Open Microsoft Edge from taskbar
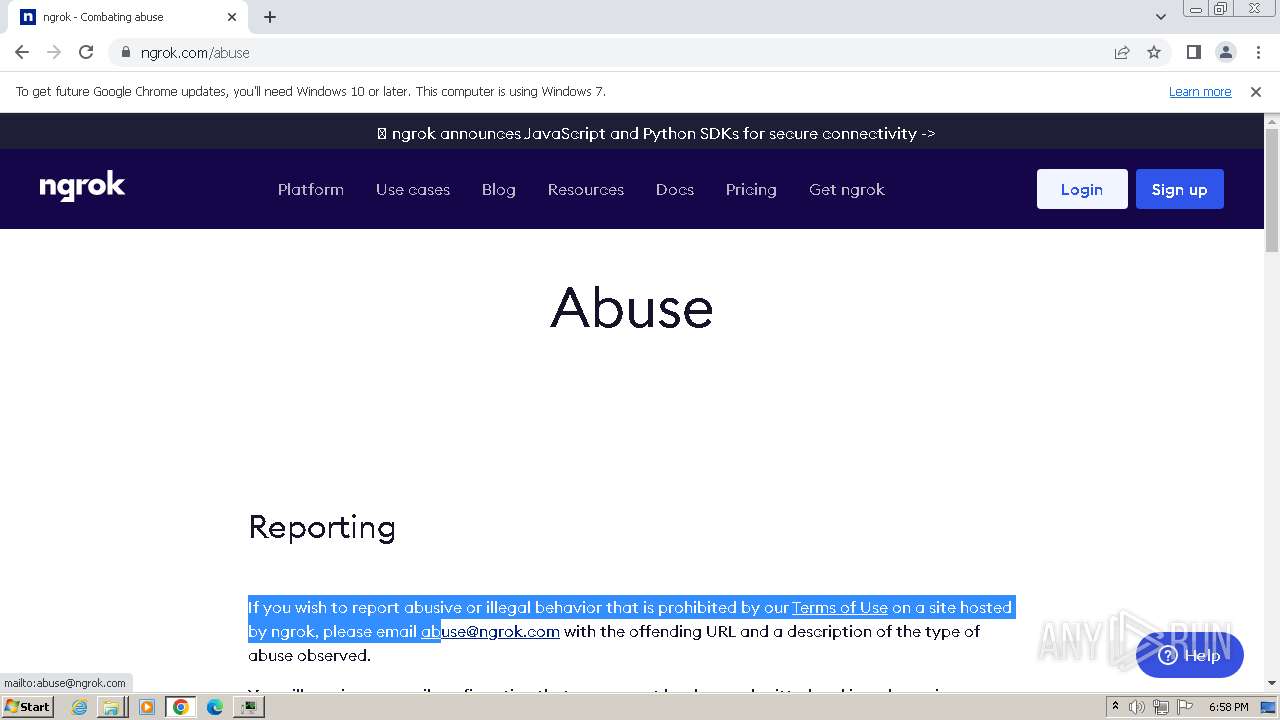Viewport: 1280px width, 720px height. coord(215,707)
